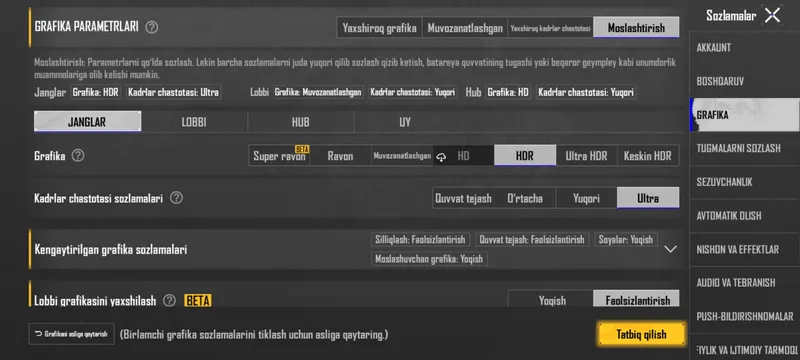Set frame rate to O'rtacha
The image size is (800, 360).
click(x=525, y=198)
